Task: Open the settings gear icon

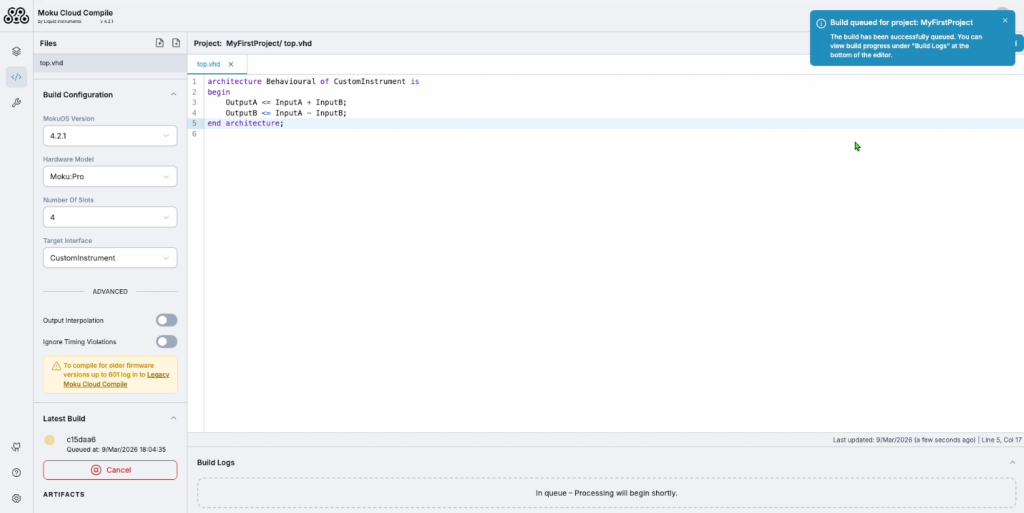Action: click(16, 498)
